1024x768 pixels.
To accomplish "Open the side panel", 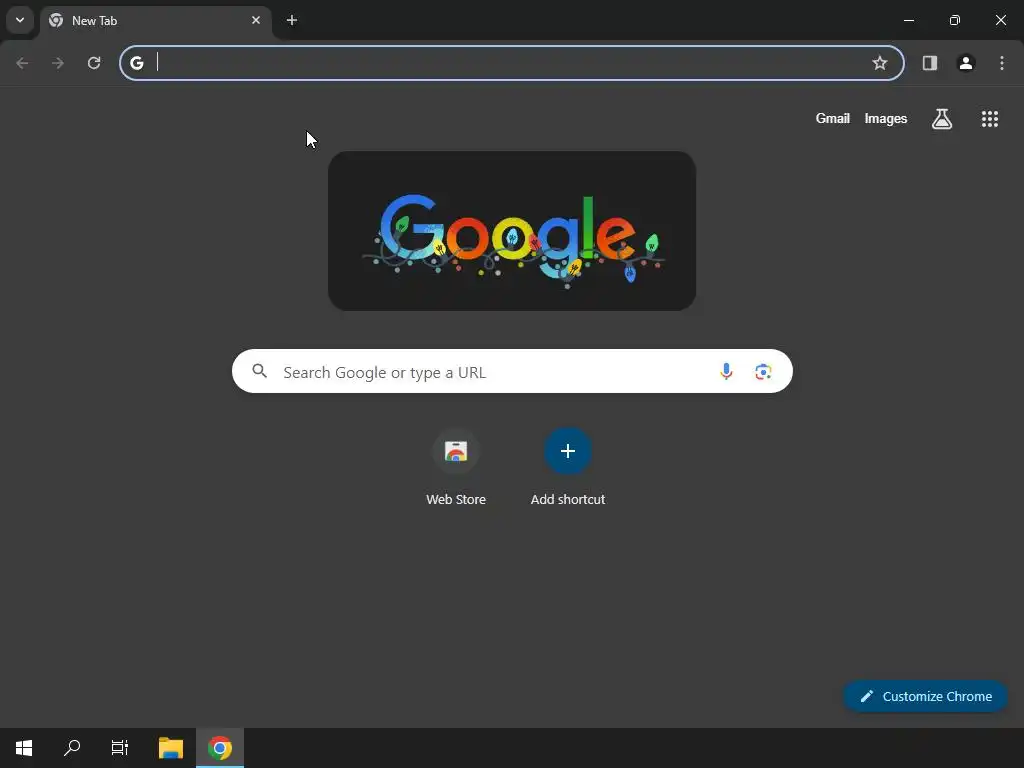I will pos(930,63).
